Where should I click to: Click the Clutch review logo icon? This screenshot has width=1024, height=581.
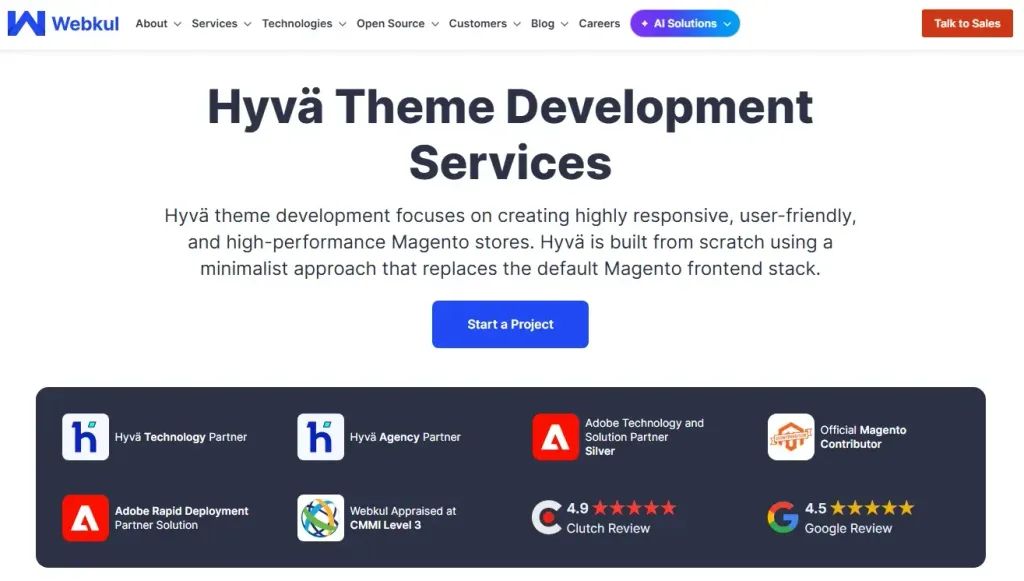(547, 518)
